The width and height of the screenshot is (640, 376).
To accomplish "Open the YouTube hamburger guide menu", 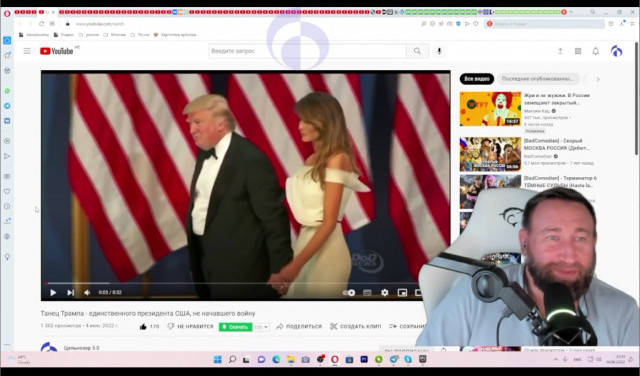I will point(27,51).
